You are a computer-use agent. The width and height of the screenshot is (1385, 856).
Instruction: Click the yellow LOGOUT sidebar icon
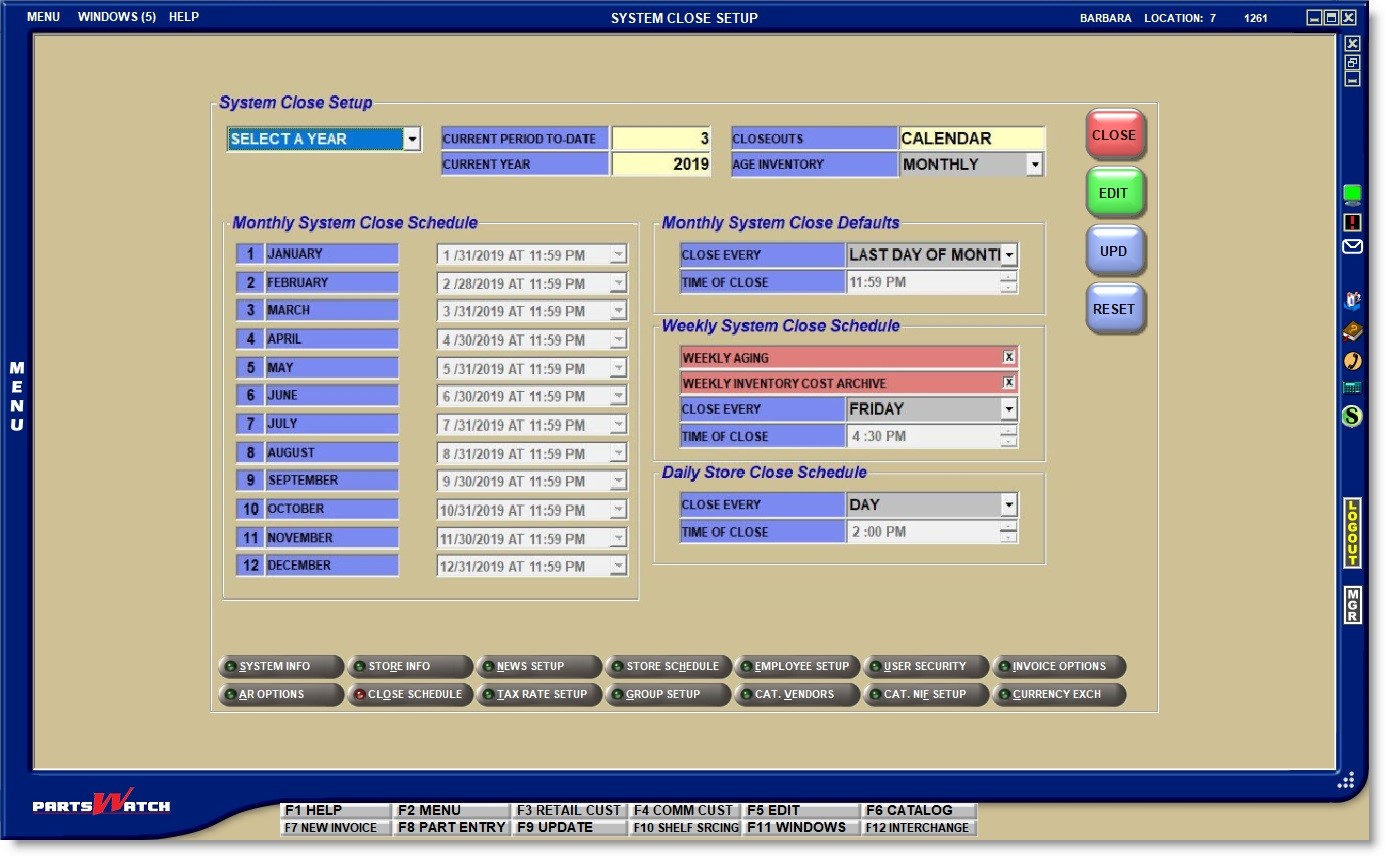tap(1352, 533)
